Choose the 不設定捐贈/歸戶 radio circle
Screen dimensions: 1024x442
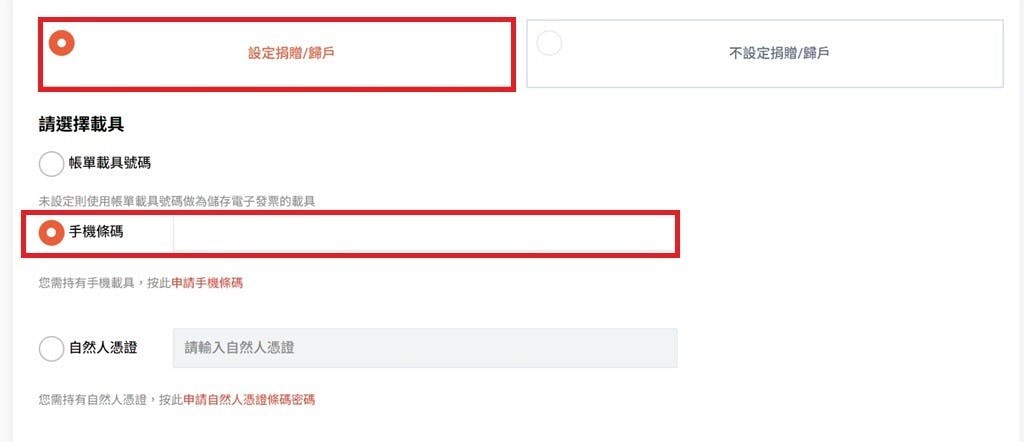549,44
